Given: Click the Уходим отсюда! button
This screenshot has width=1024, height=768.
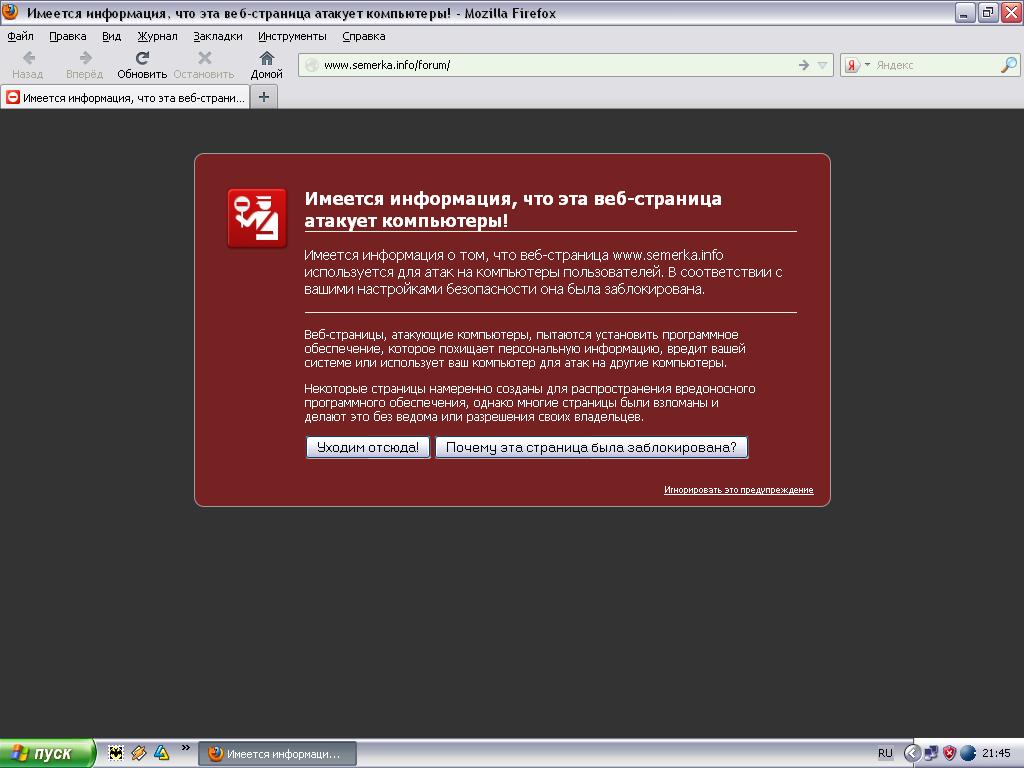Looking at the screenshot, I should pos(368,447).
